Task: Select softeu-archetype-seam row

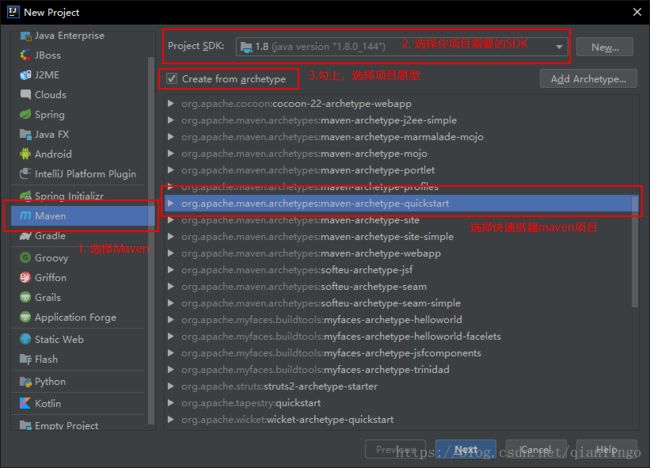Action: click(398, 286)
